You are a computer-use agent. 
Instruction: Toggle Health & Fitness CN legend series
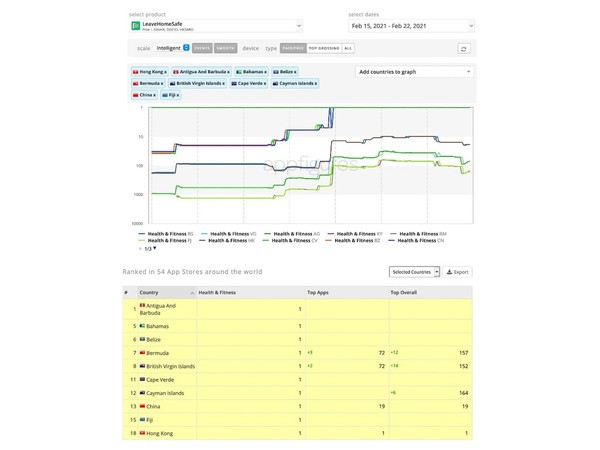coord(416,241)
